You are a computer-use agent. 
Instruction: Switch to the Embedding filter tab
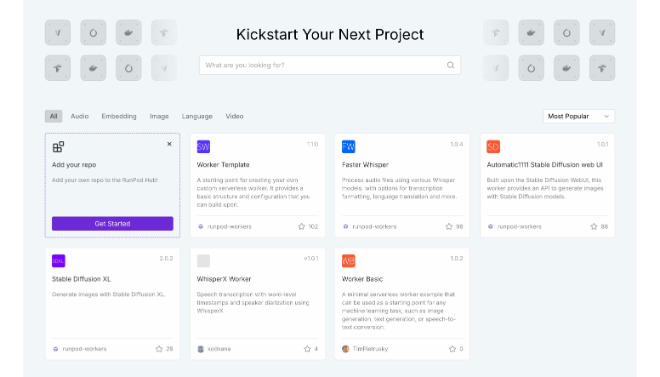119,116
